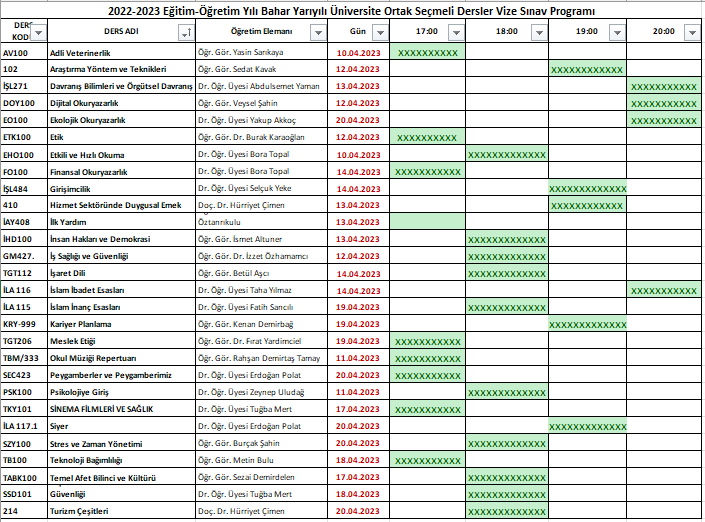Open the 17:00 column filter dropdown
Screen dimensions: 705x522
(456, 32)
